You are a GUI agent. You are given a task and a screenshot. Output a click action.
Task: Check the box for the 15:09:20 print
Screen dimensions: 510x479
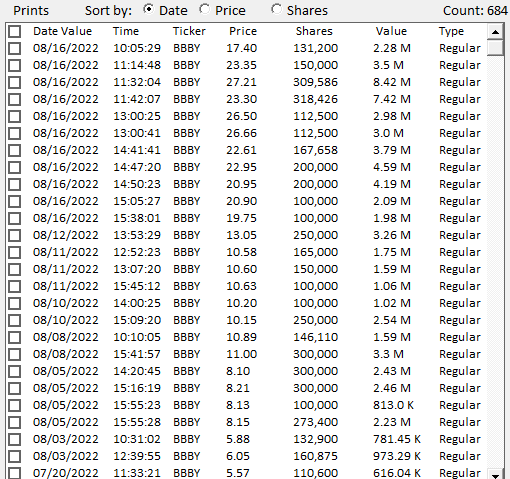pos(15,320)
